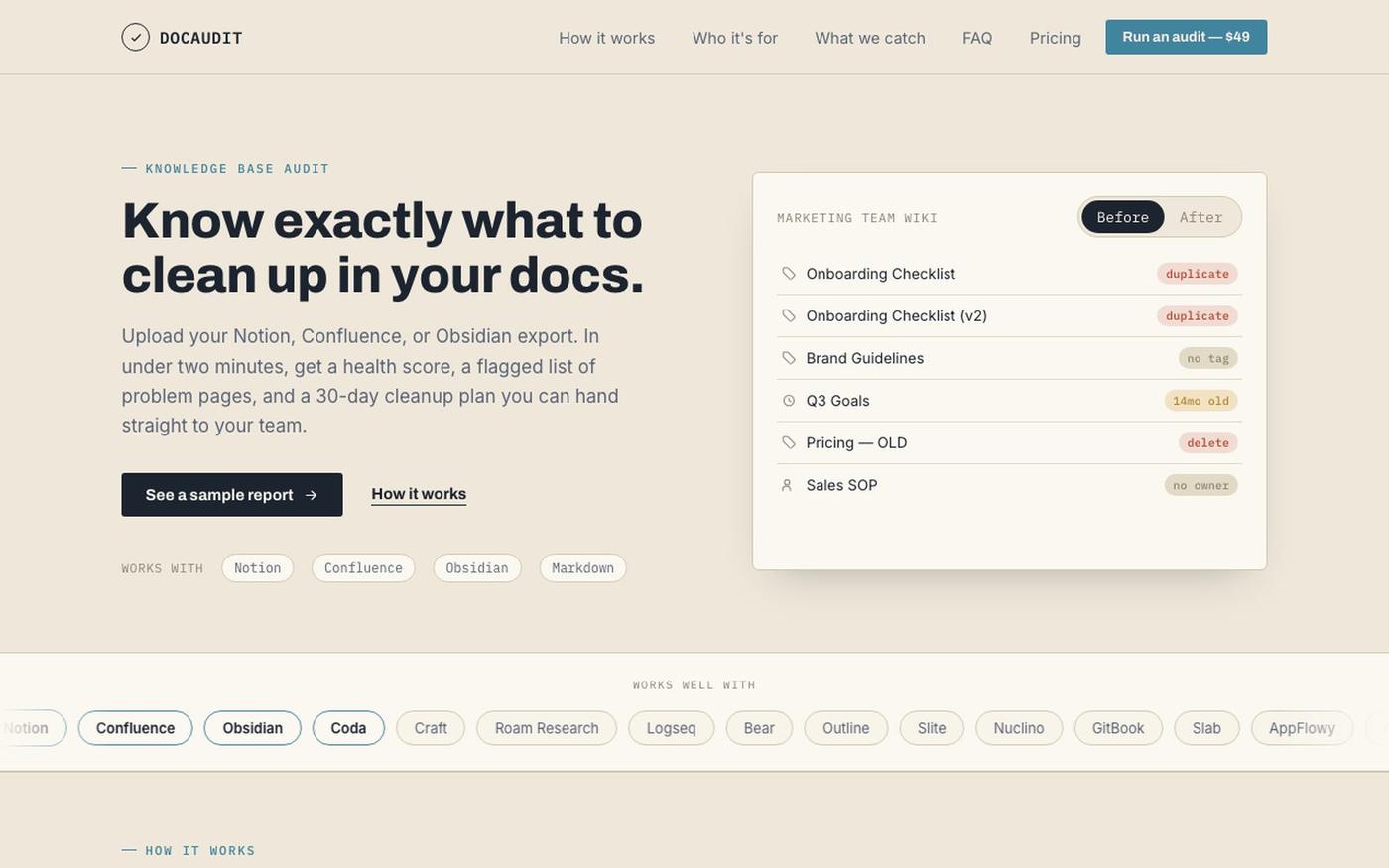Image resolution: width=1389 pixels, height=868 pixels.
Task: Select the GitBook chip
Action: pyautogui.click(x=1118, y=728)
